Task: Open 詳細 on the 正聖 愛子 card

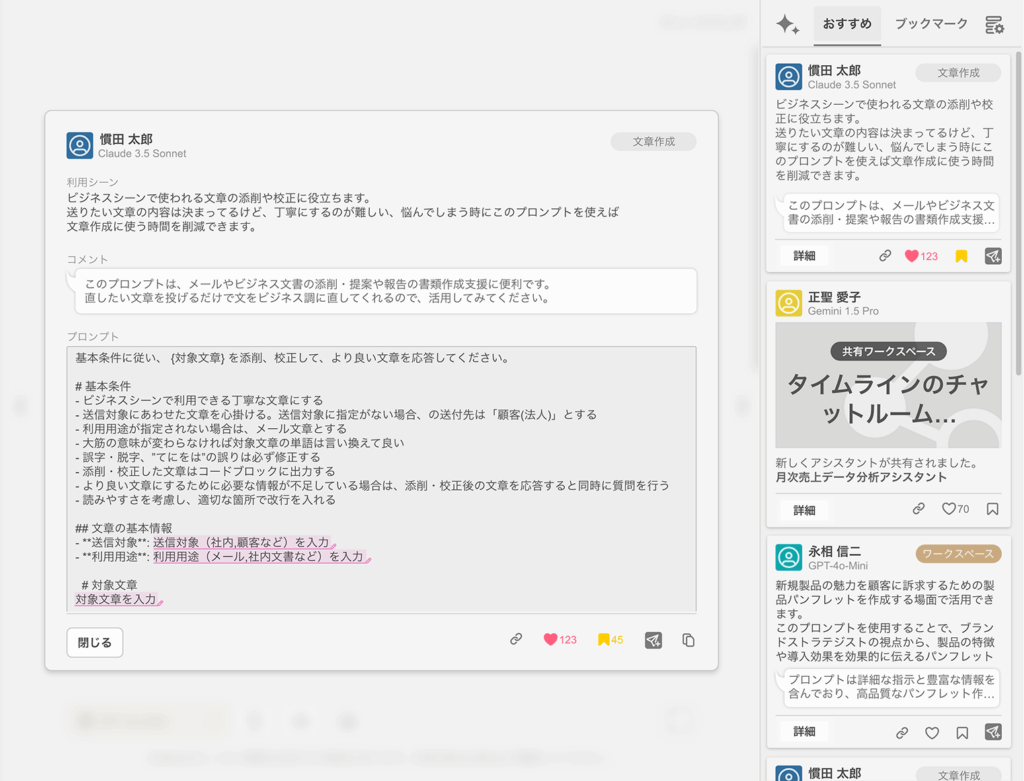Action: 804,510
